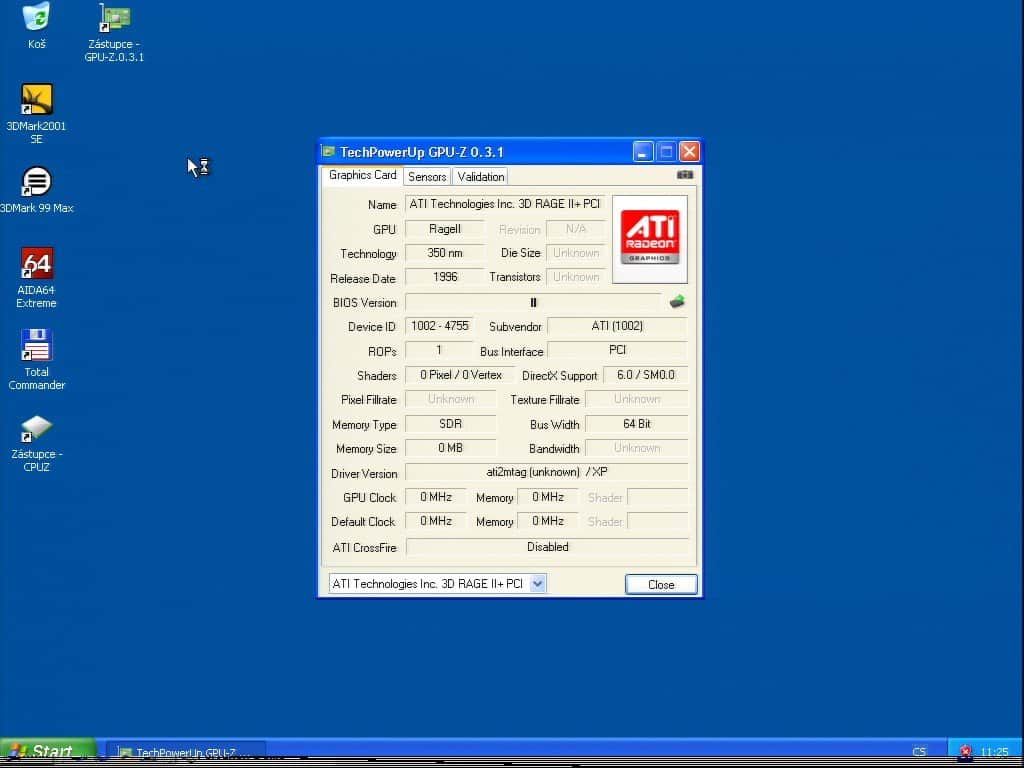Click the screenshot camera icon in GPU-Z
The width and height of the screenshot is (1024, 768).
click(x=684, y=175)
